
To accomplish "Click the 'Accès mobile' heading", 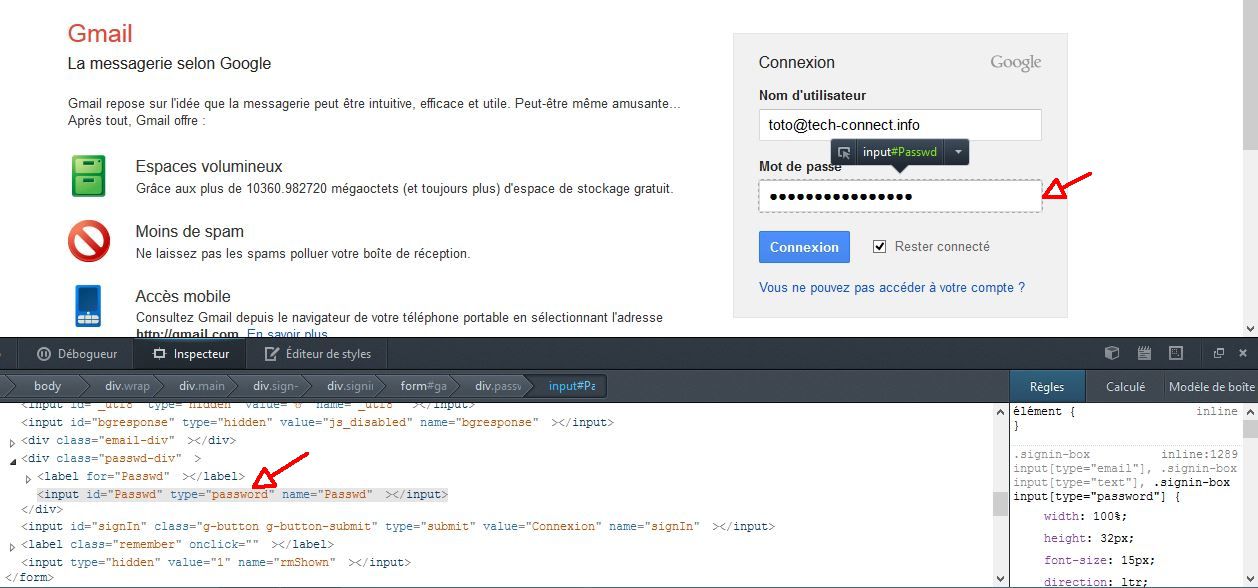I will 183,297.
